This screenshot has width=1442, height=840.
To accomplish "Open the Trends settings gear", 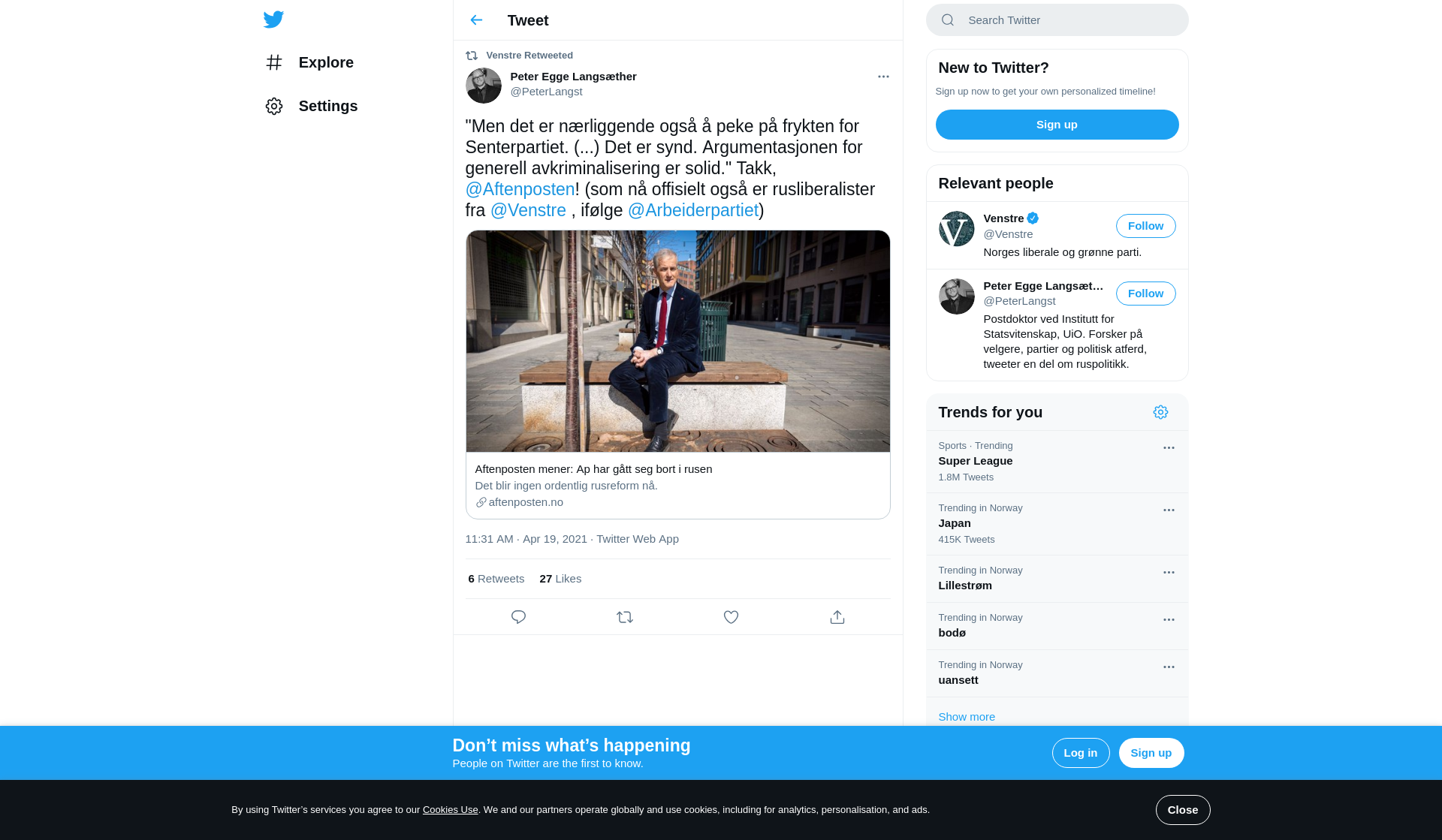I will pos(1160,412).
